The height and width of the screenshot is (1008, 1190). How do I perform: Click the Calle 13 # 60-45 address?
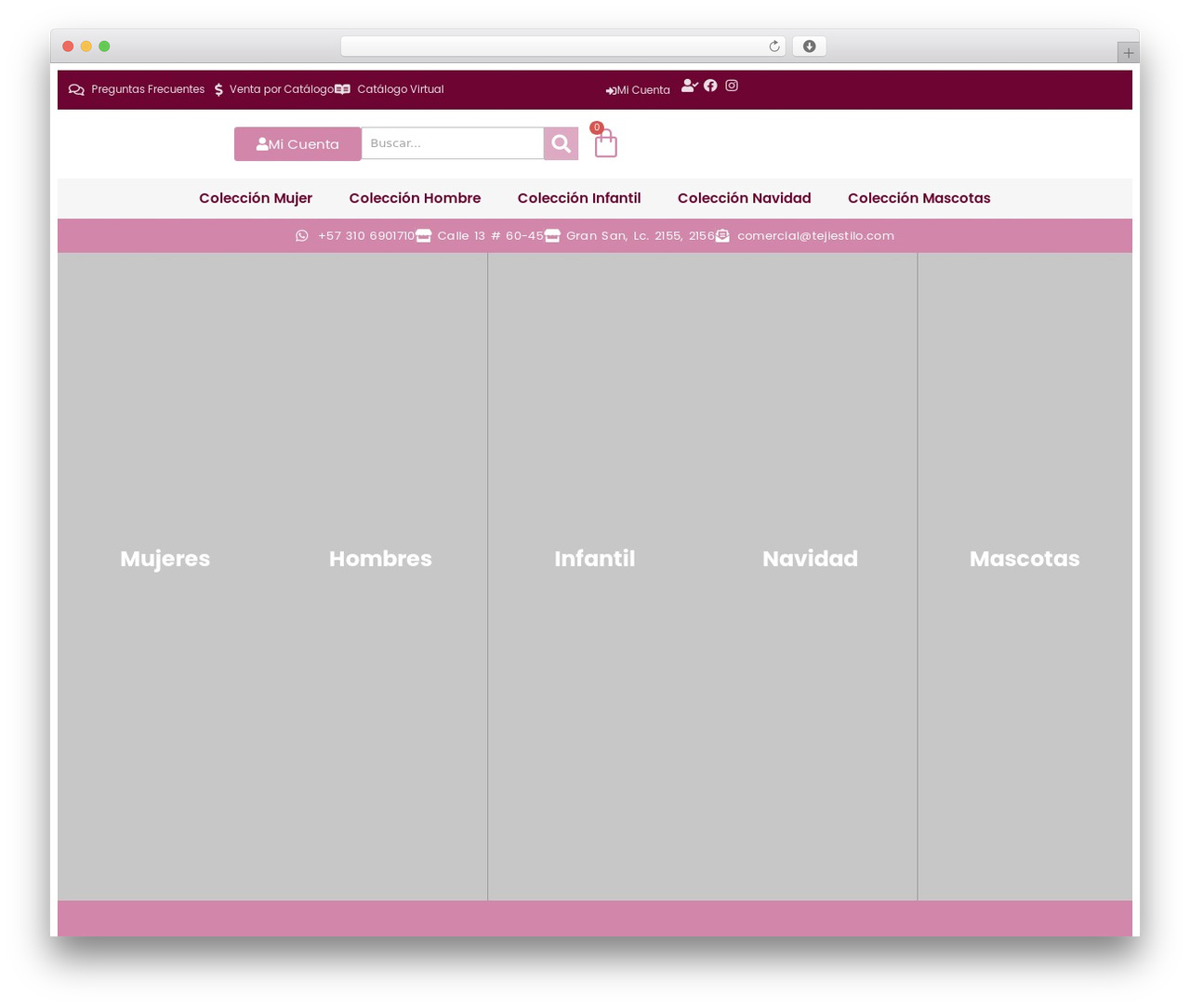[490, 236]
